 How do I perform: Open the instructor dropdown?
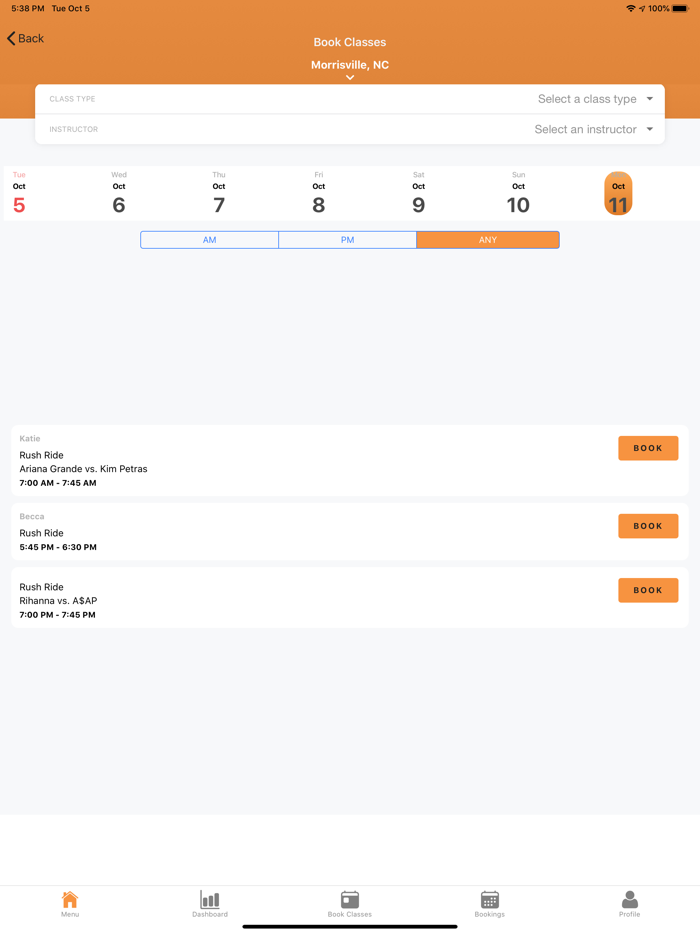point(593,129)
